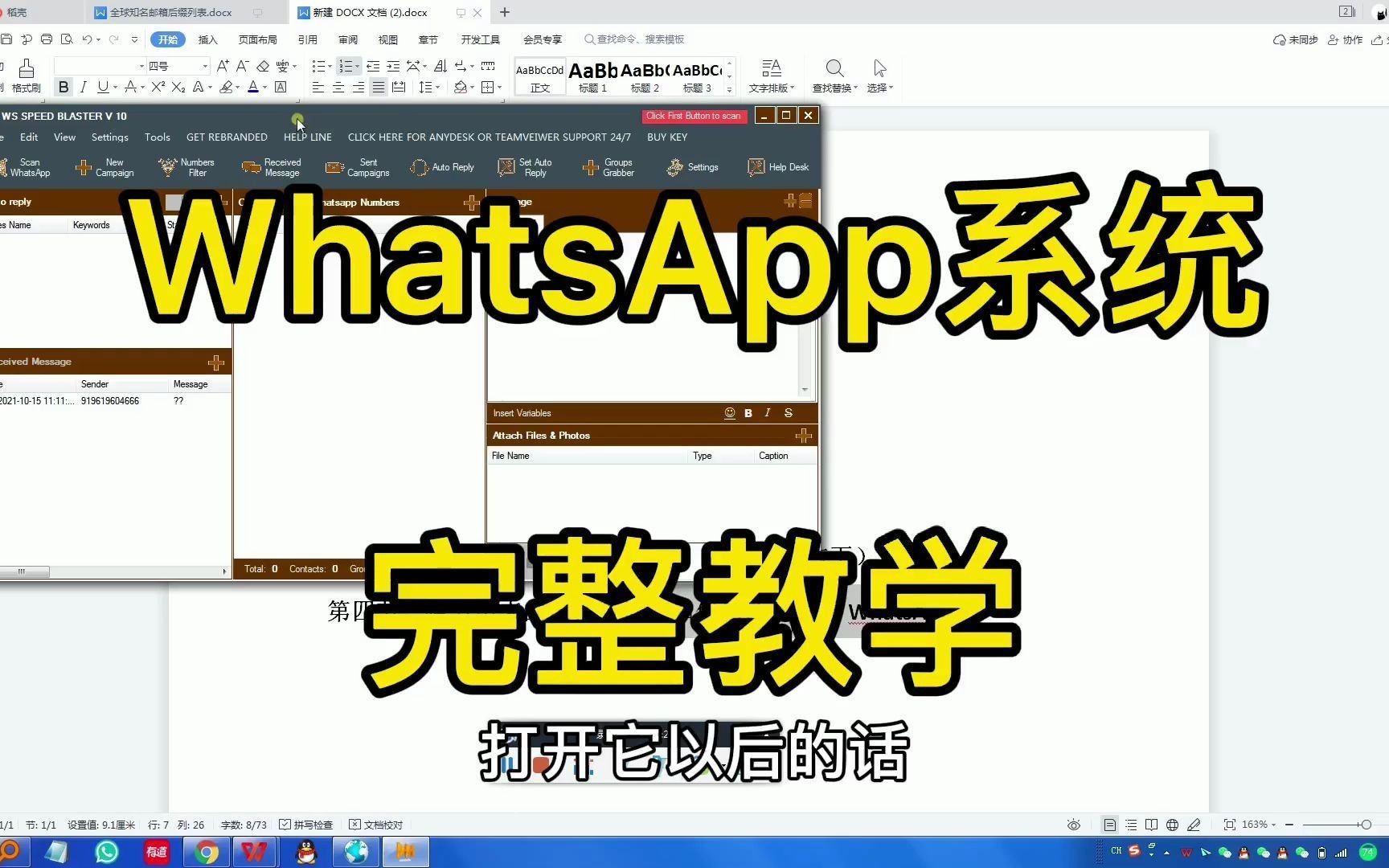
Task: Open the References (引用) ribbon tab
Action: point(308,39)
